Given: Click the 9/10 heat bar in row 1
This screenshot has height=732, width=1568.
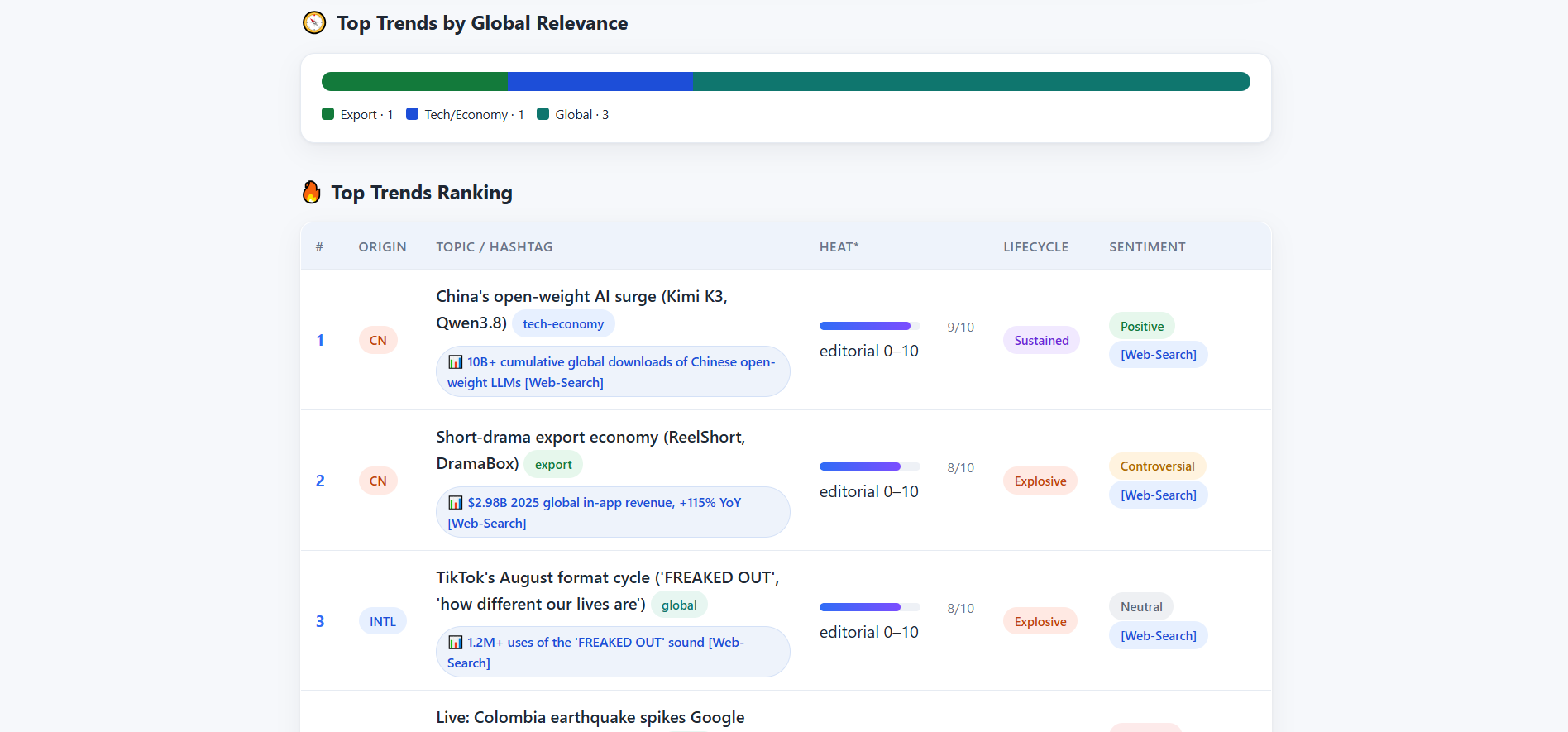Looking at the screenshot, I should [870, 326].
